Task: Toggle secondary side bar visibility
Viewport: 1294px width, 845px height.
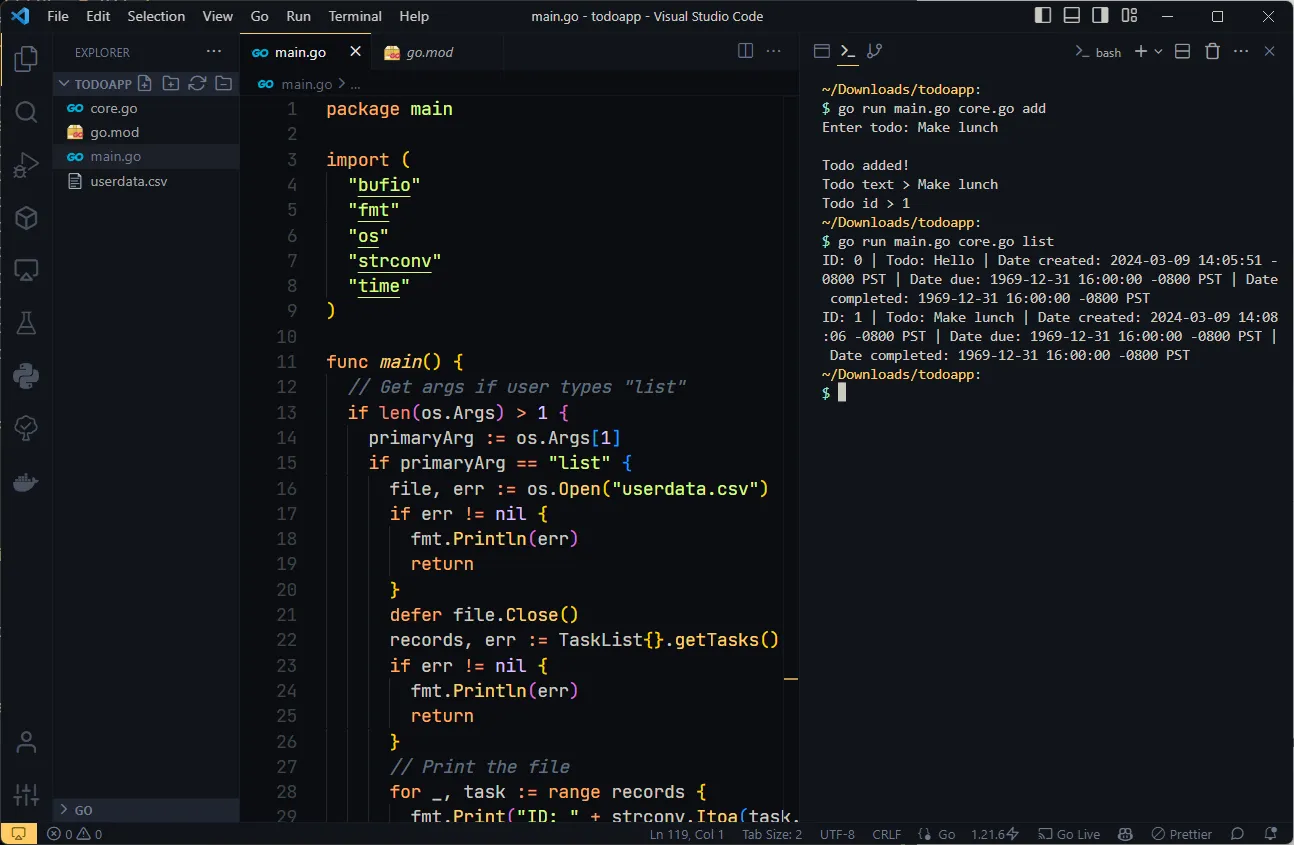Action: coord(1100,16)
